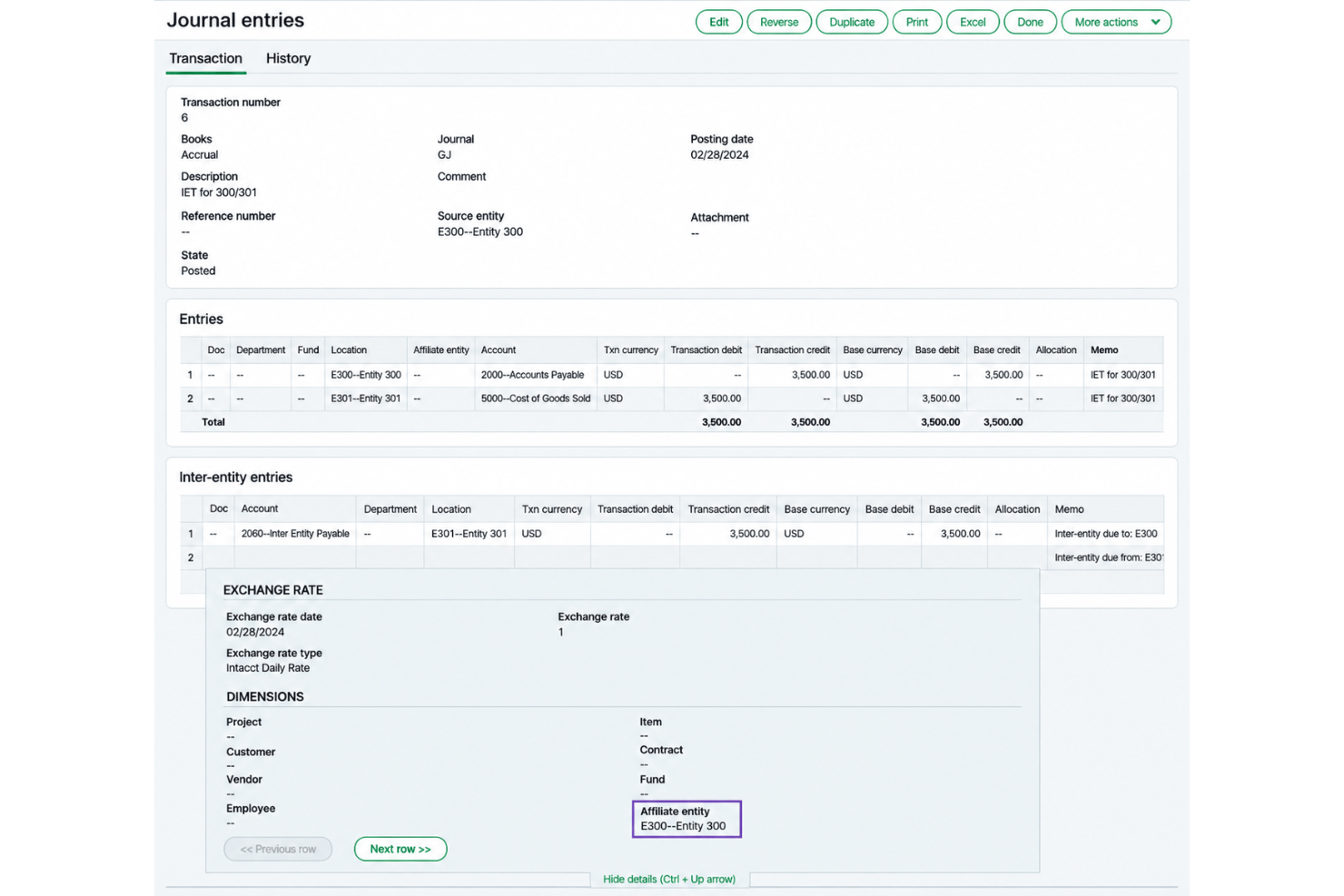Click the Intacct Daily Rate value
This screenshot has width=1344, height=896.
[x=268, y=667]
